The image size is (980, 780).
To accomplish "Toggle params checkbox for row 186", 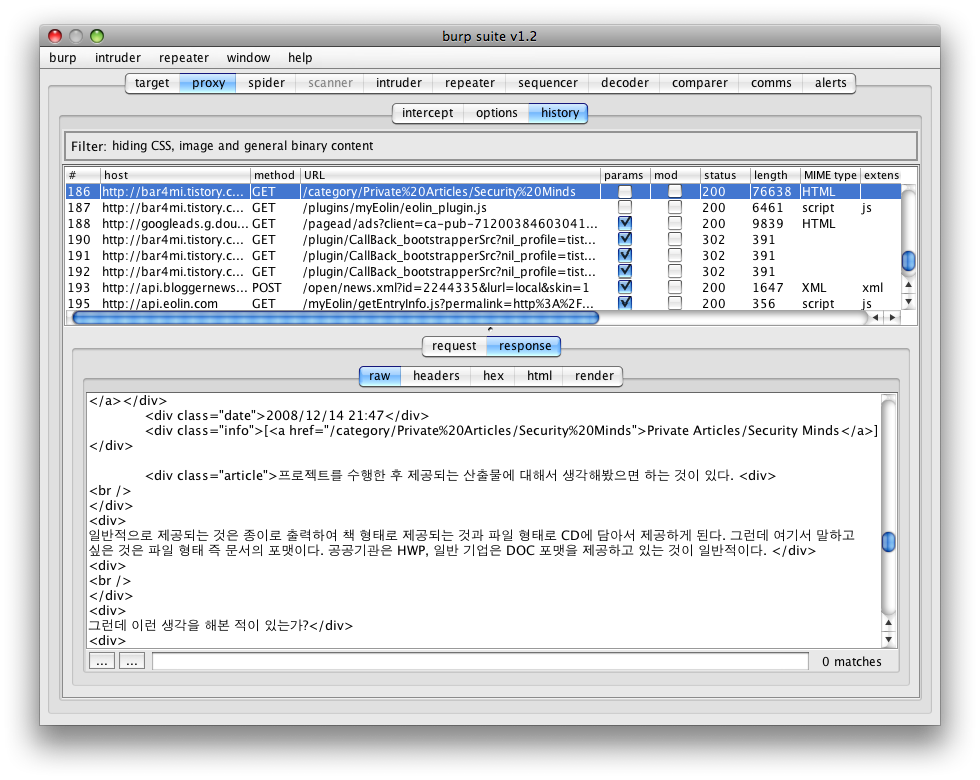I will point(624,191).
